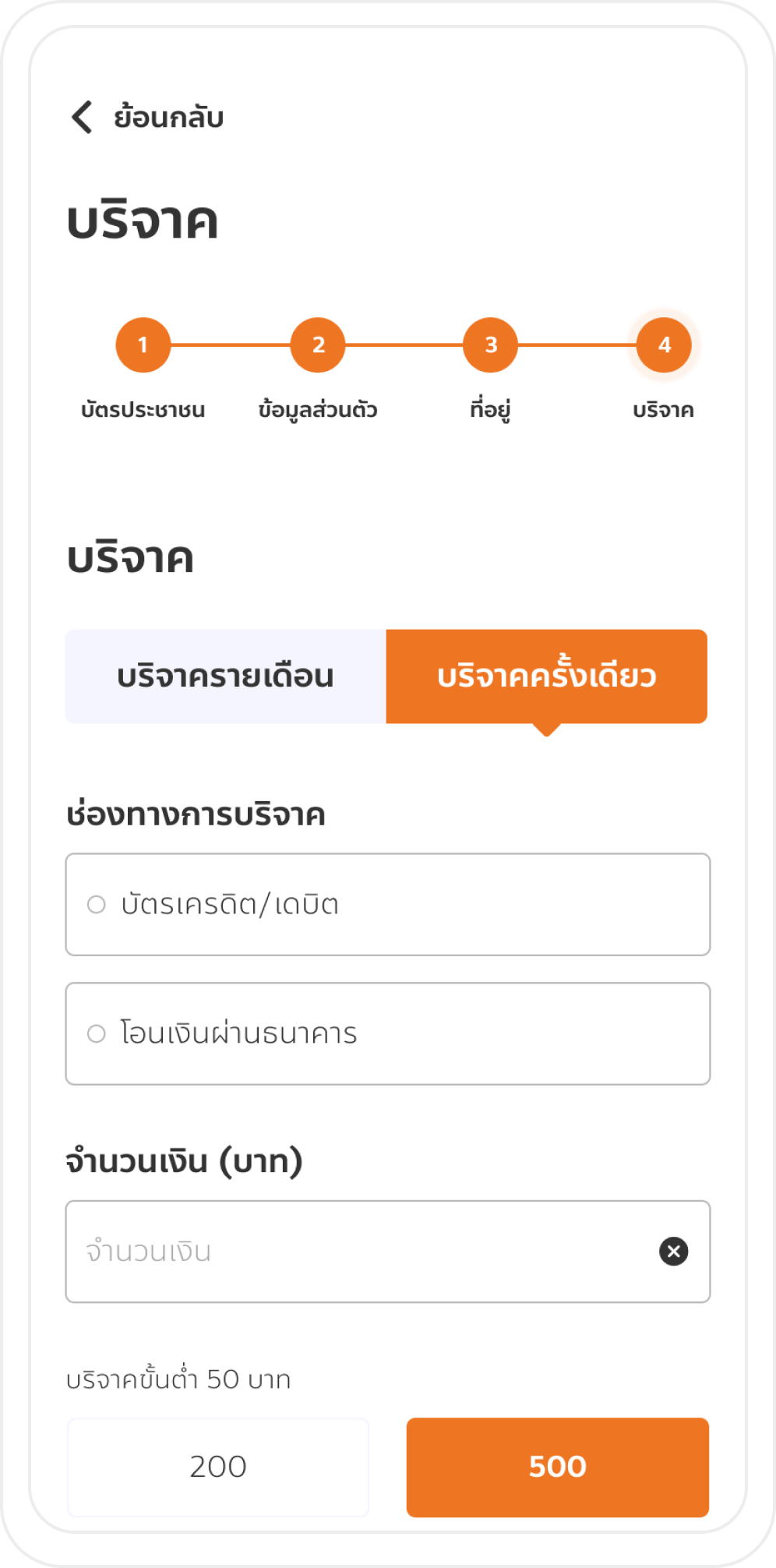Choose the 200 baht preset amount
776x1568 pixels.
tap(218, 1467)
